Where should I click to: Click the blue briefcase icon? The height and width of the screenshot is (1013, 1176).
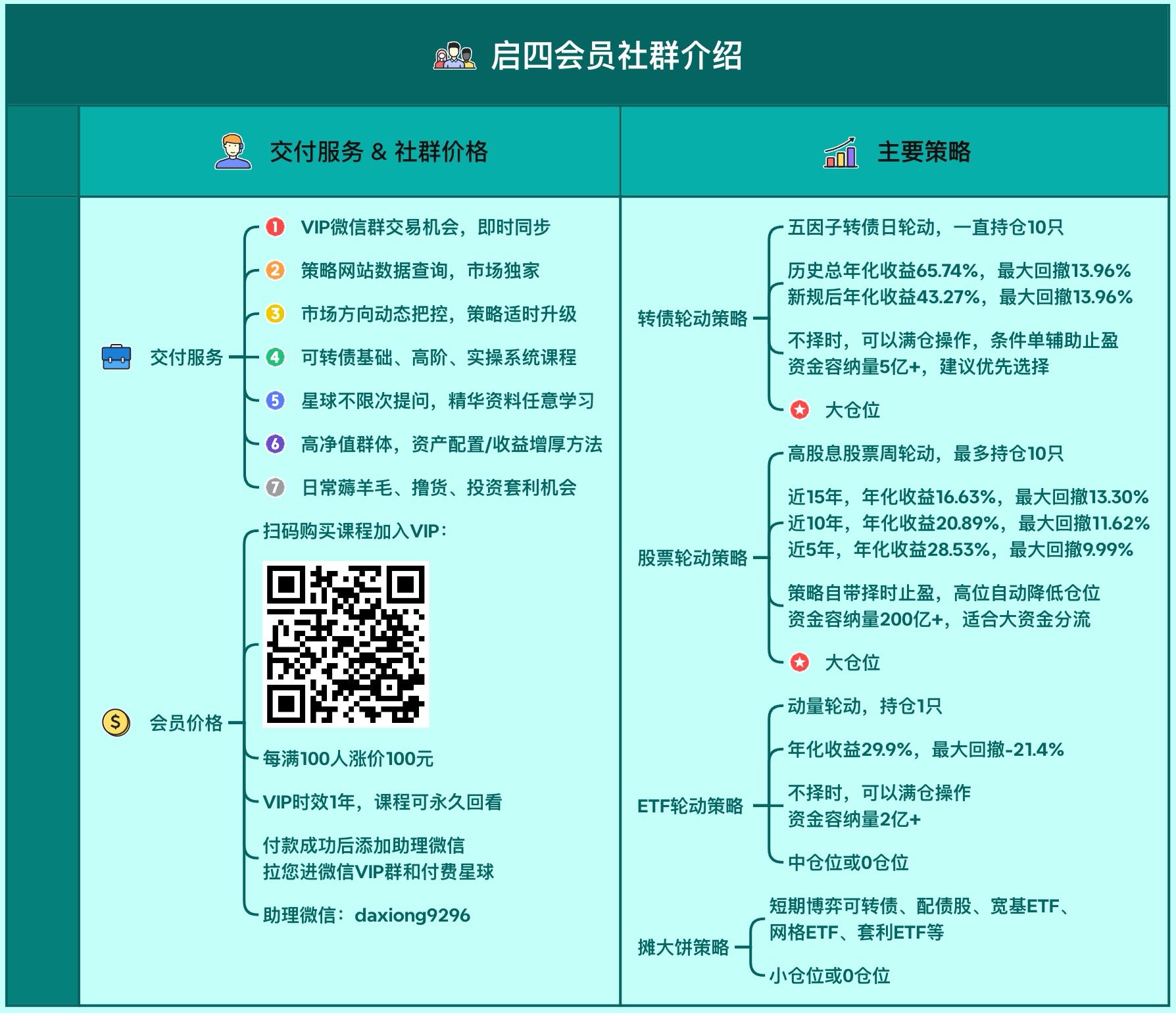pos(116,357)
